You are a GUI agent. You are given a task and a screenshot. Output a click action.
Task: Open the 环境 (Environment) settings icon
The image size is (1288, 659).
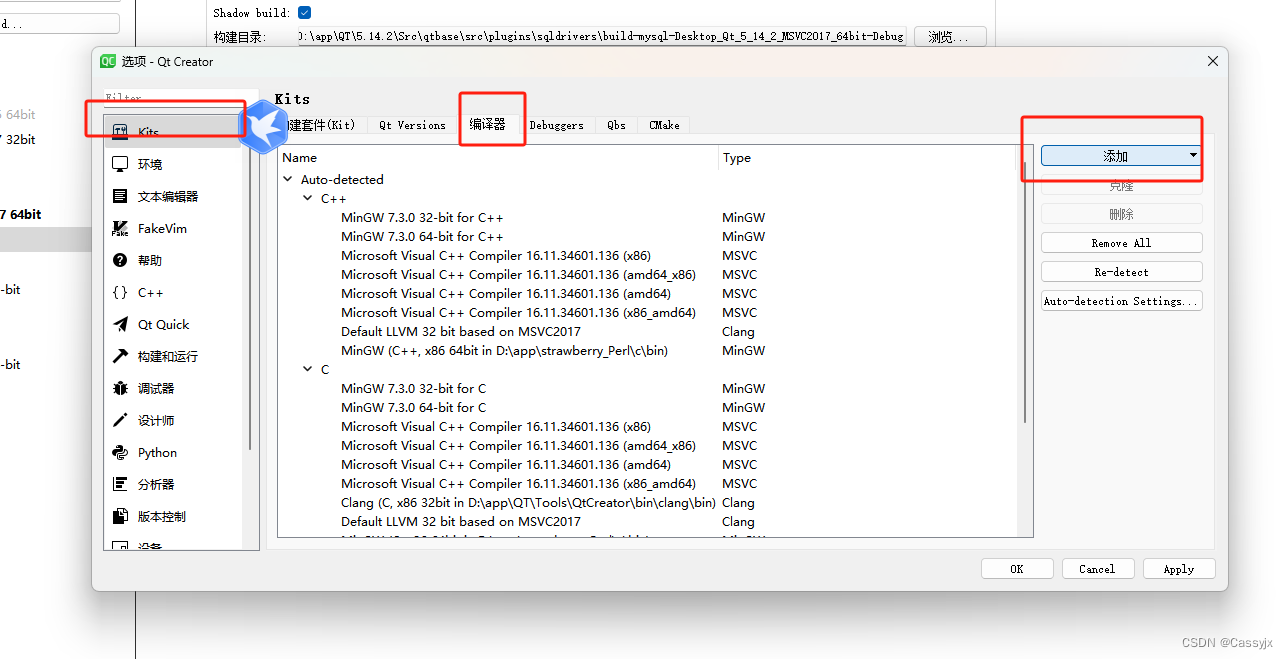coord(121,163)
